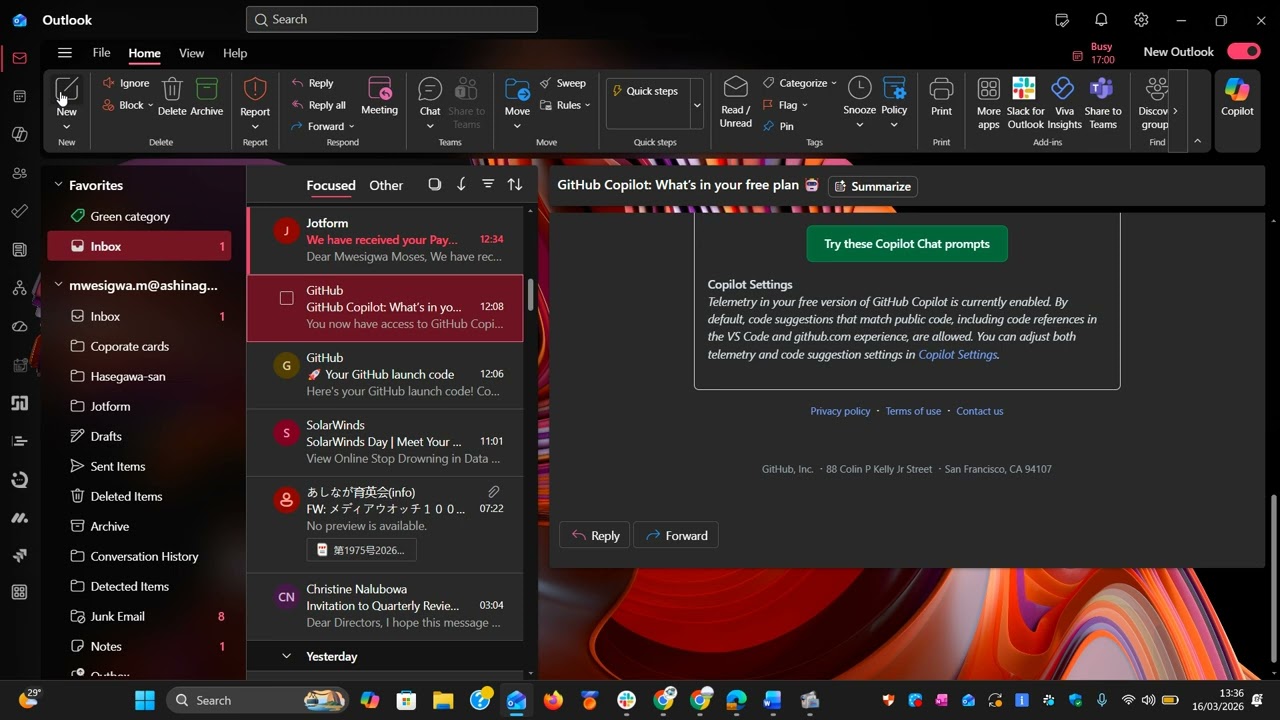Screen dimensions: 1280x720
Task: Open the Help tab
Action: [x=235, y=53]
